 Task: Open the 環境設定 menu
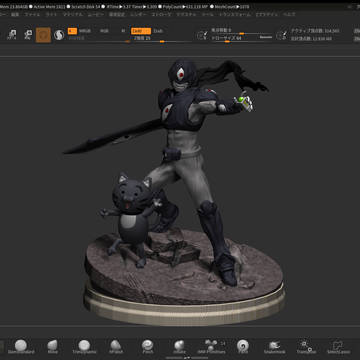pos(117,15)
